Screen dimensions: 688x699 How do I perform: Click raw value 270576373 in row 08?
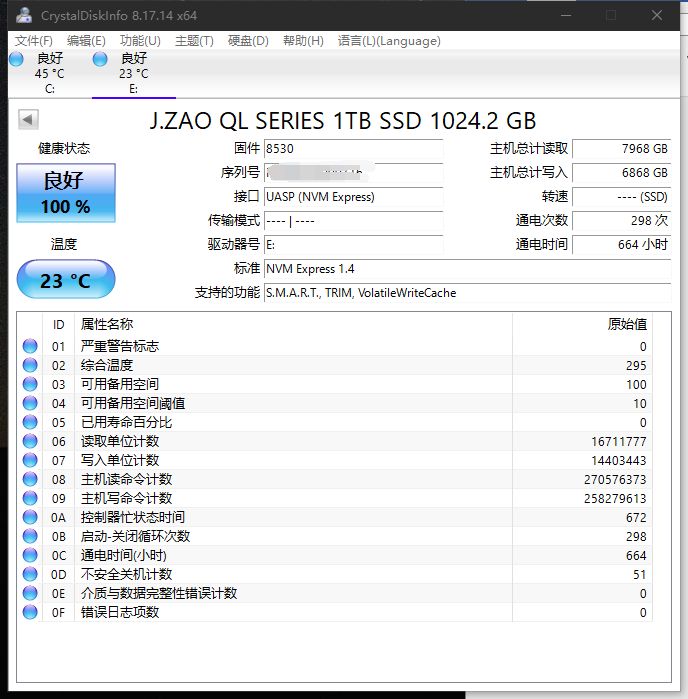coord(615,480)
